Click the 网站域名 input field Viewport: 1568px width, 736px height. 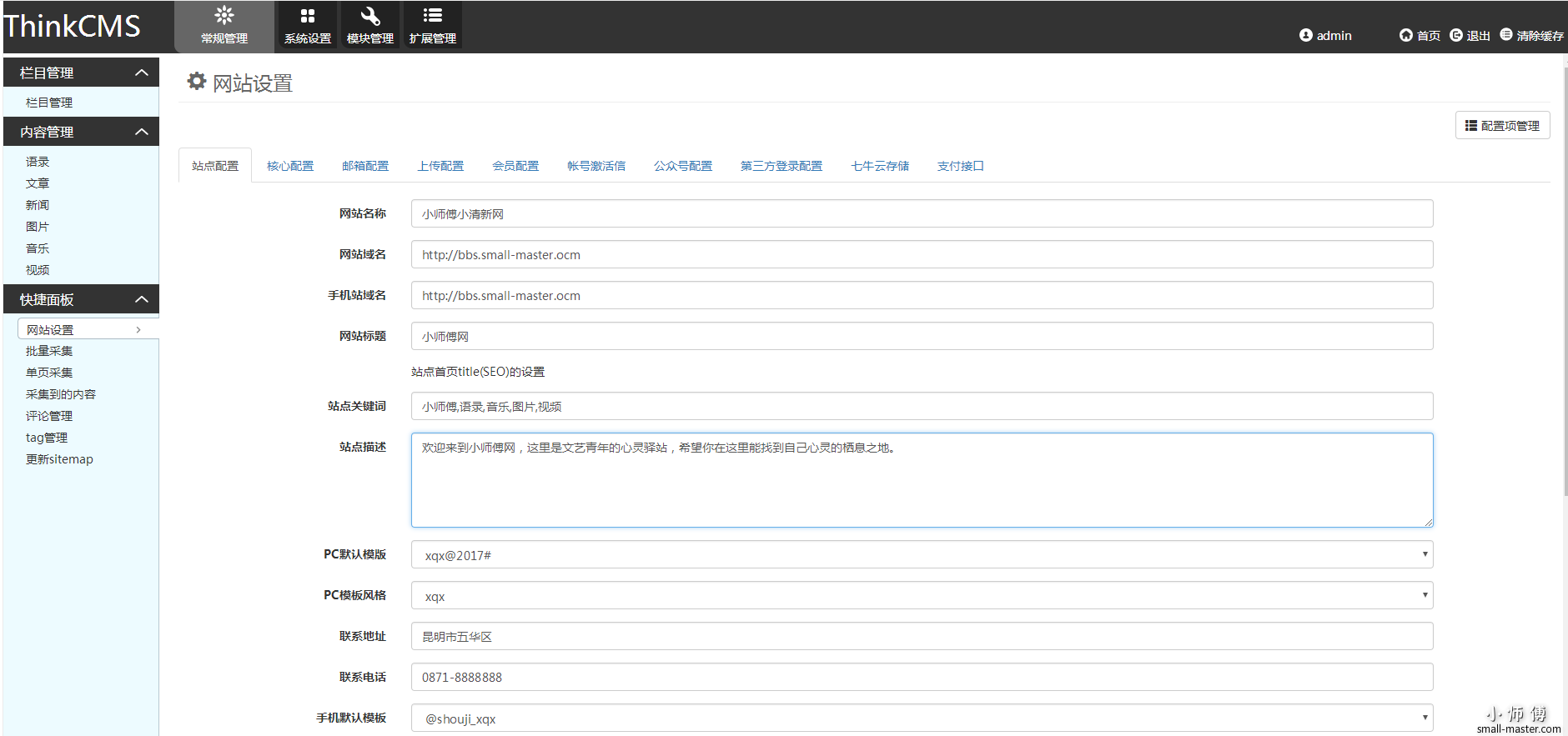tap(922, 254)
